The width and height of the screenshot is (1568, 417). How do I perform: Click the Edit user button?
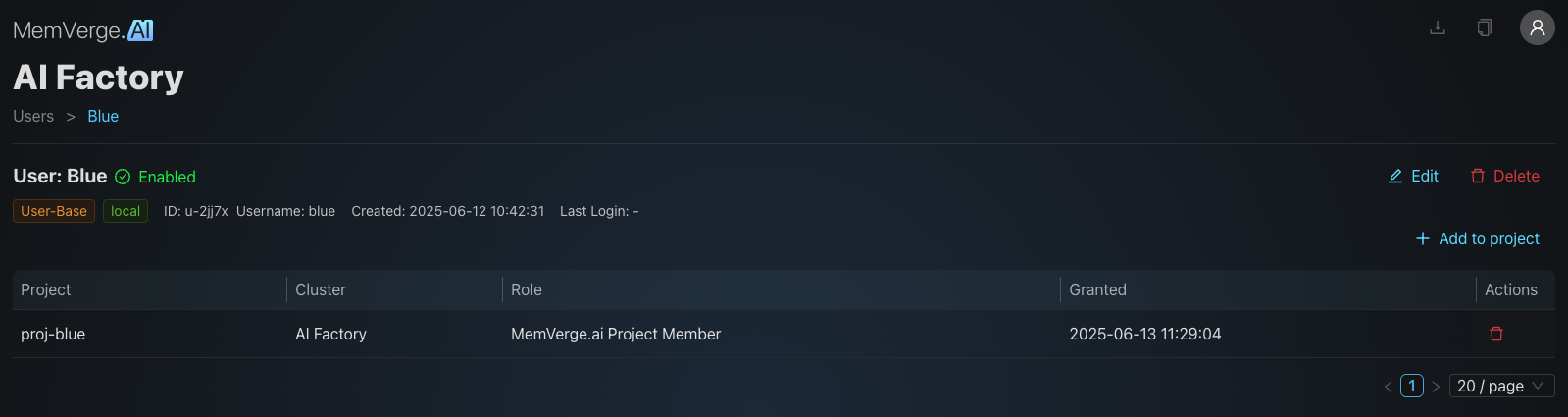point(1413,176)
